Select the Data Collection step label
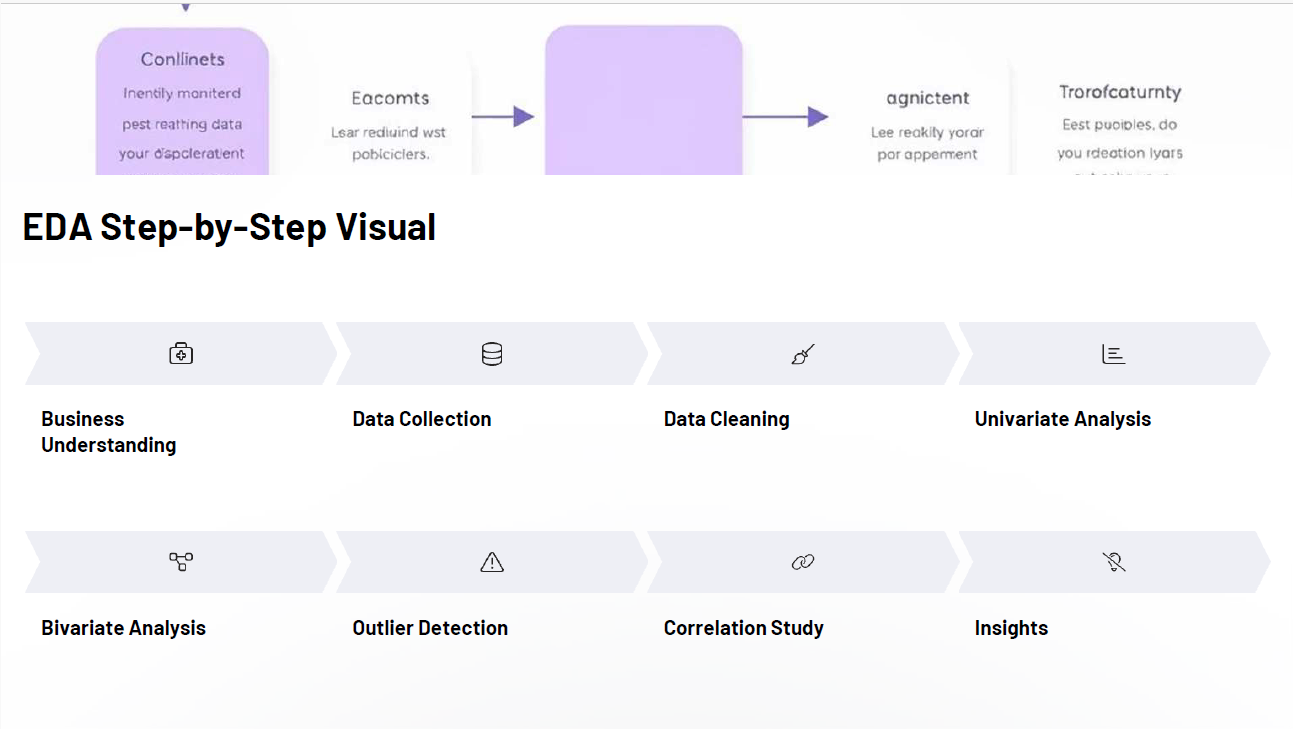Image resolution: width=1293 pixels, height=729 pixels. pos(422,419)
